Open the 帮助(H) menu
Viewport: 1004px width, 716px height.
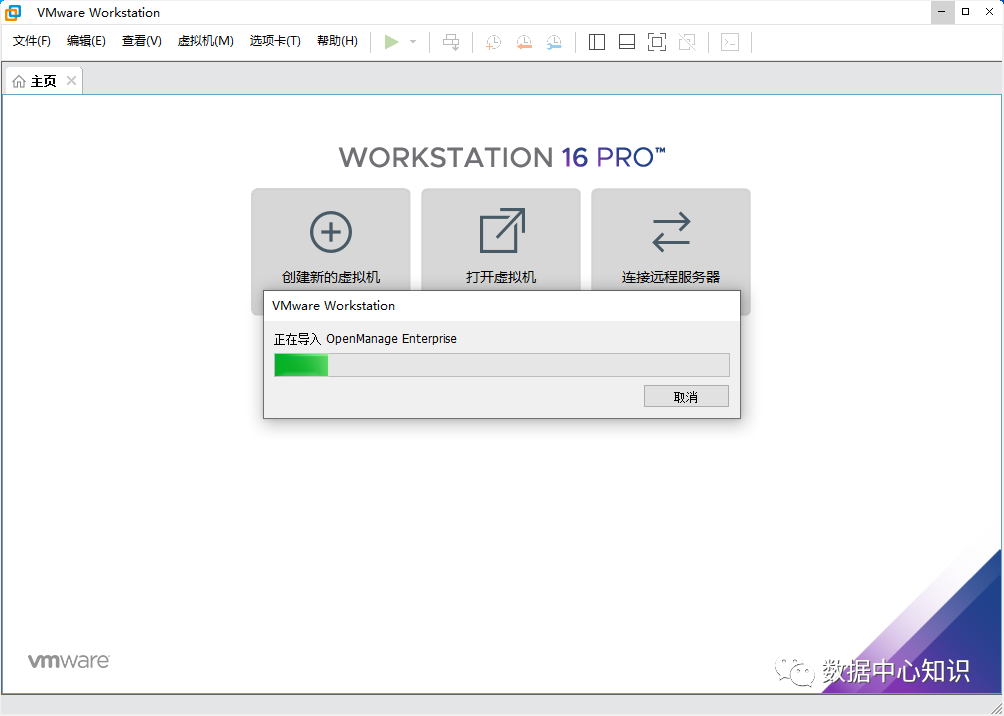pyautogui.click(x=337, y=41)
